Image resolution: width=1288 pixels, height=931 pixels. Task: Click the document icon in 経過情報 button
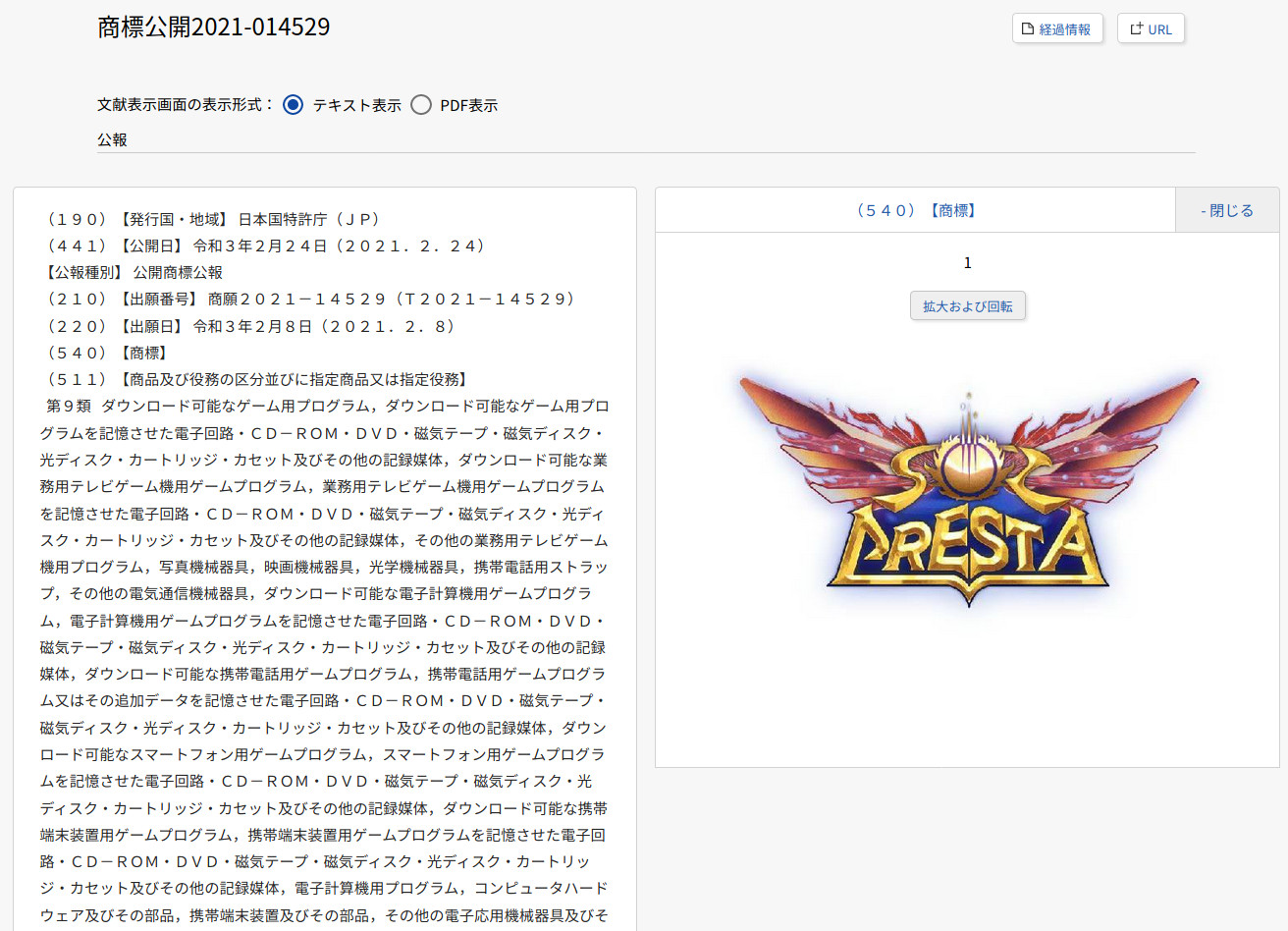point(1027,28)
